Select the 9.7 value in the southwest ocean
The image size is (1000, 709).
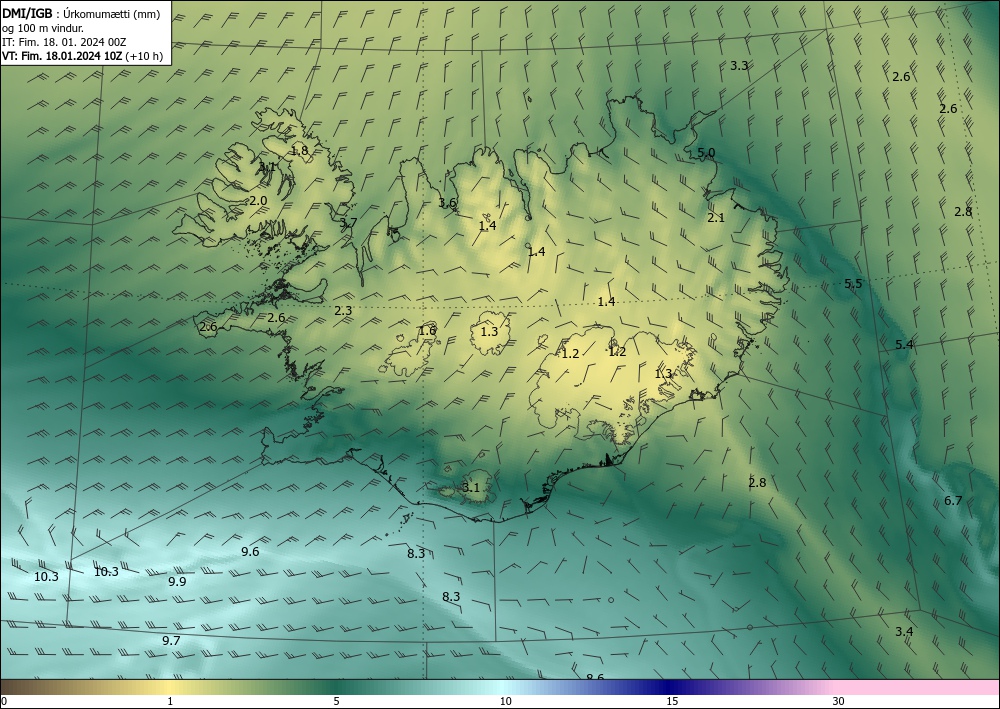click(171, 641)
